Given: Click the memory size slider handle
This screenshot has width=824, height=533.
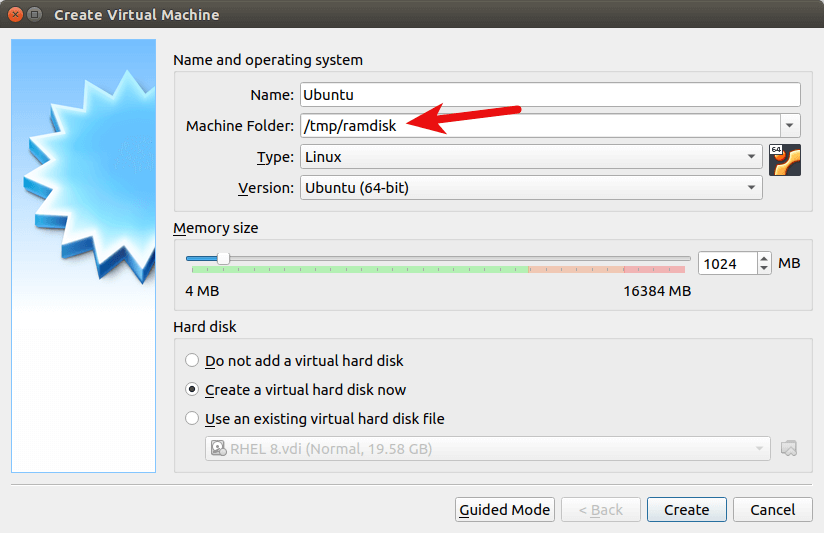Looking at the screenshot, I should coord(223,258).
